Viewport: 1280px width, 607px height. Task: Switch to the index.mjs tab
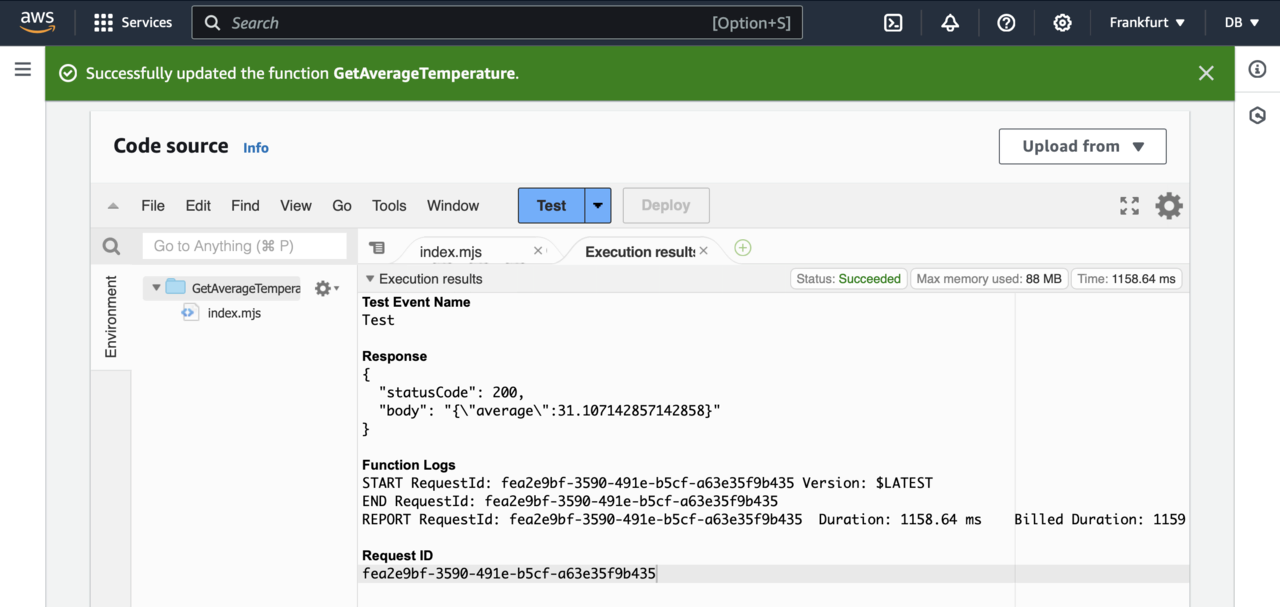(x=451, y=252)
